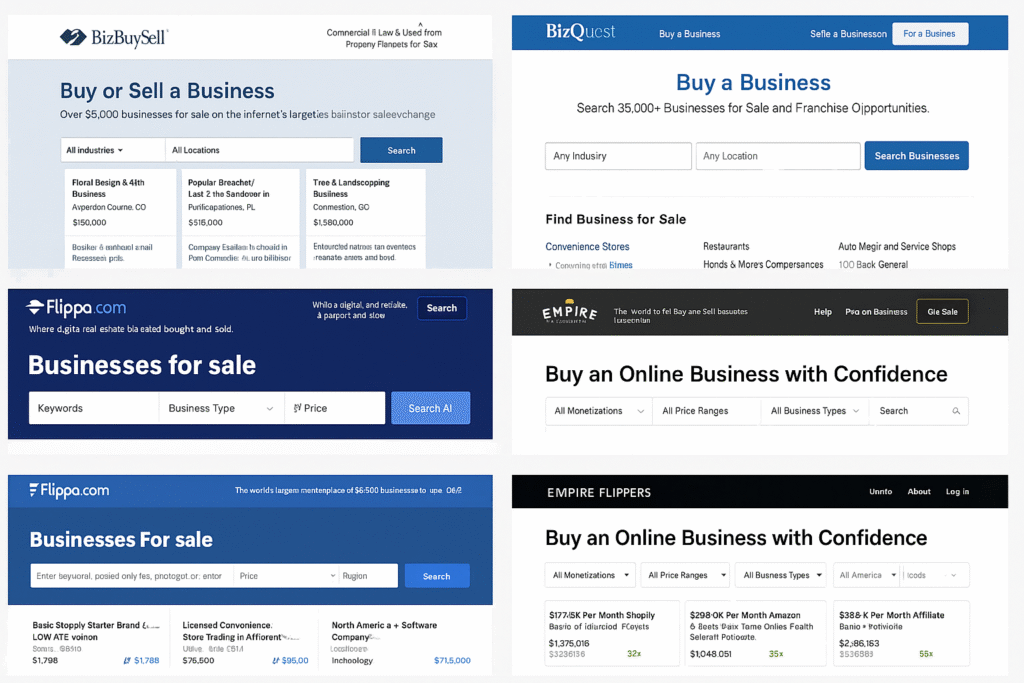Click the Any Indusiry field on BizQuest

tap(618, 156)
